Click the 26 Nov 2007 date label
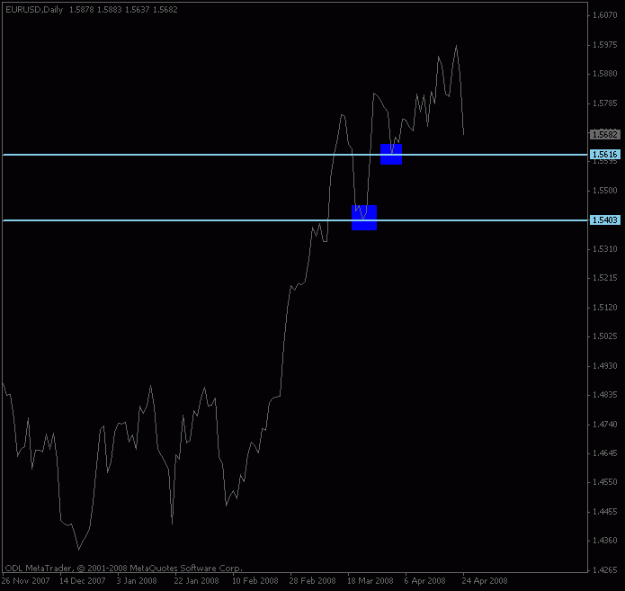Viewport: 625px width, 591px height. [26, 581]
